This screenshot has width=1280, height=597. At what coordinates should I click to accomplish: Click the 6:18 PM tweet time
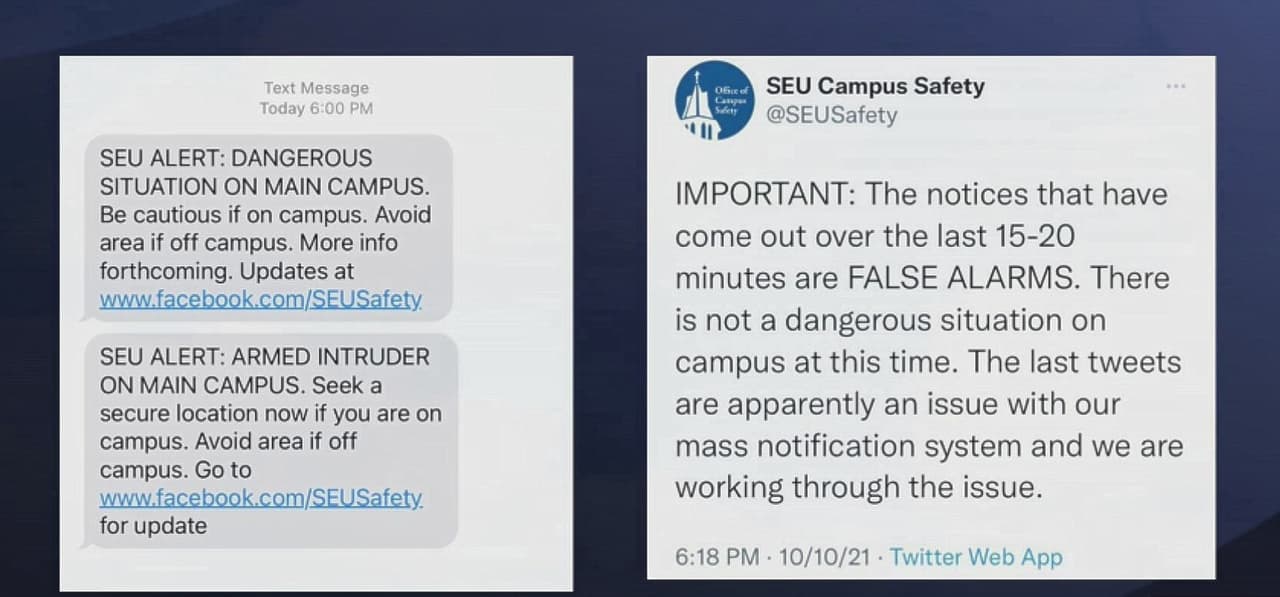point(717,557)
